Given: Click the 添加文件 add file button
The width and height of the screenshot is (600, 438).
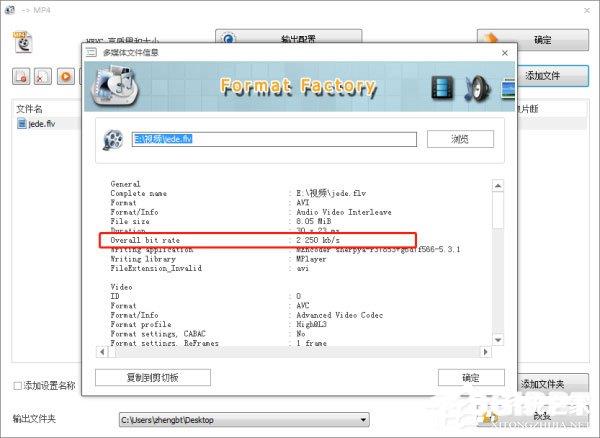Looking at the screenshot, I should pos(553,76).
